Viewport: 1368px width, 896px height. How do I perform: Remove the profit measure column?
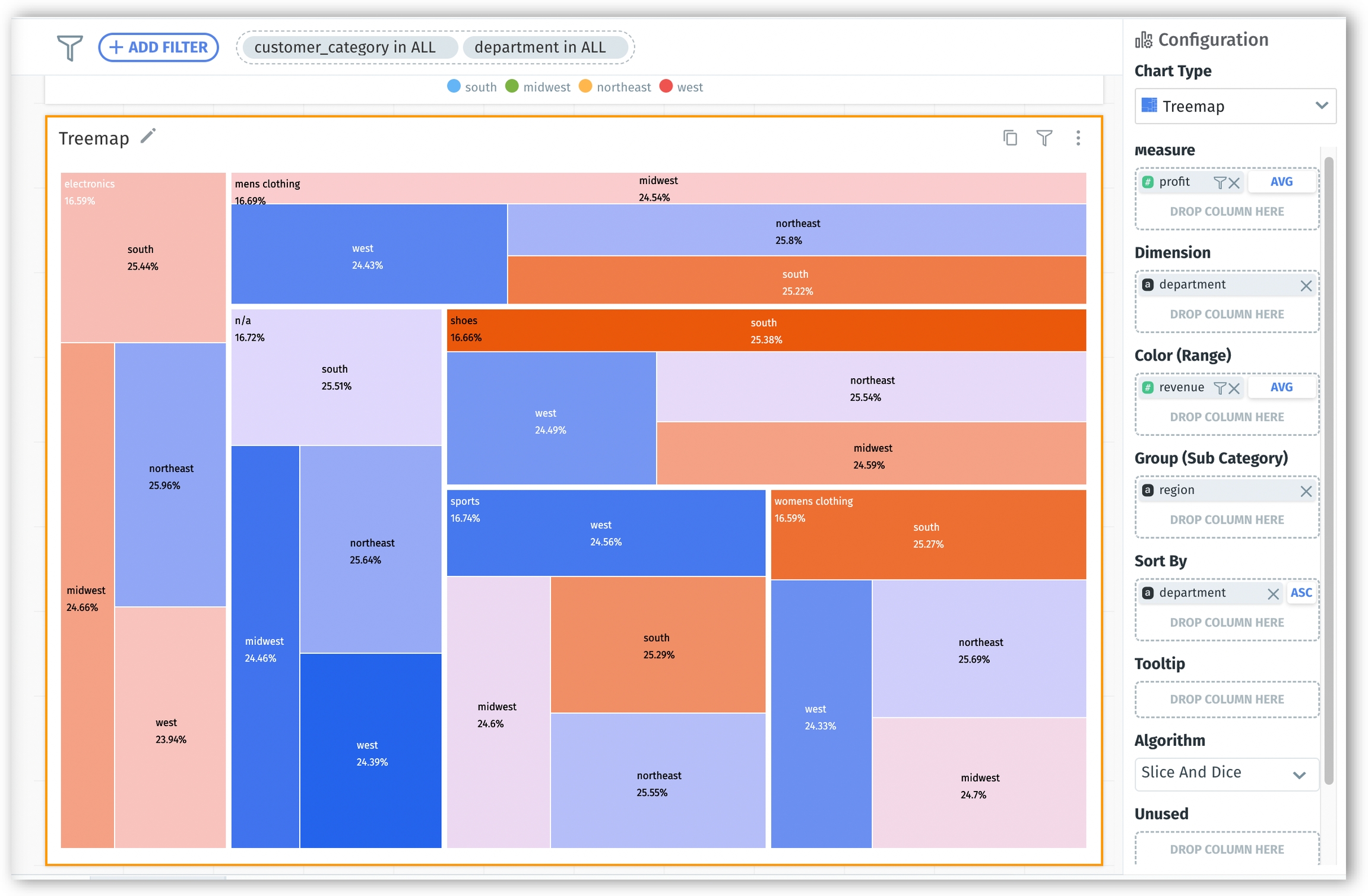pos(1234,182)
